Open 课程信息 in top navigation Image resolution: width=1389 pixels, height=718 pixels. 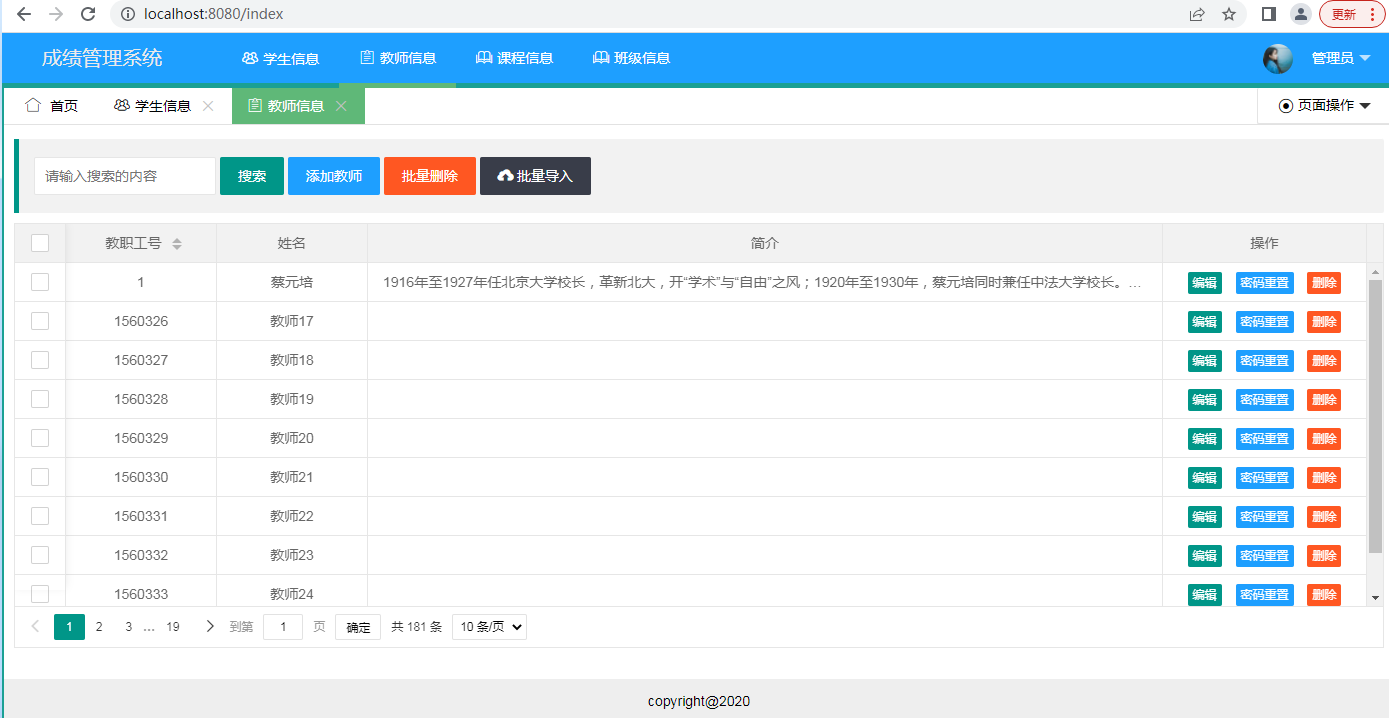514,59
